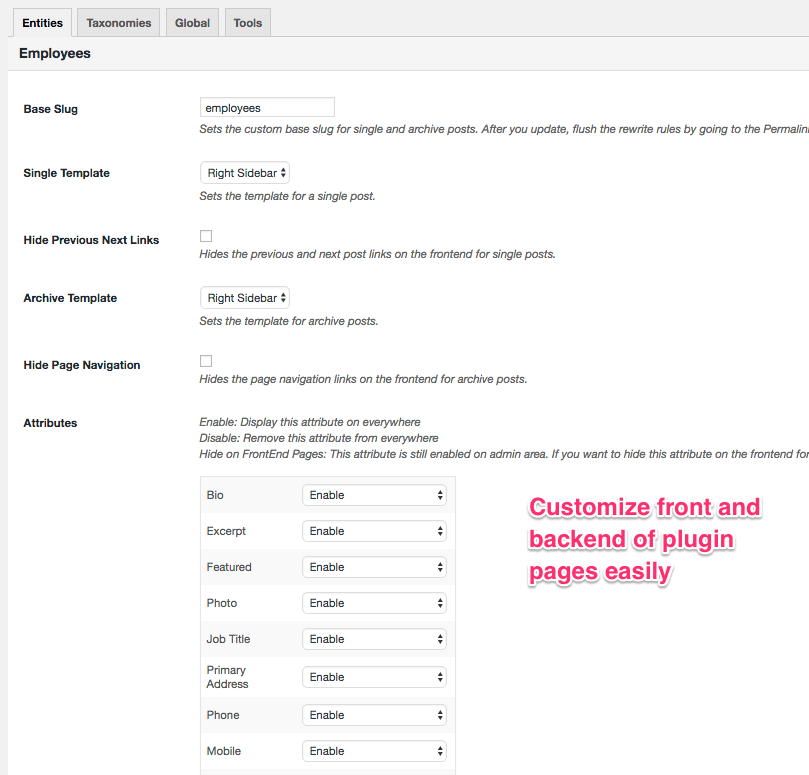Switch to the Entities tab

[42, 23]
